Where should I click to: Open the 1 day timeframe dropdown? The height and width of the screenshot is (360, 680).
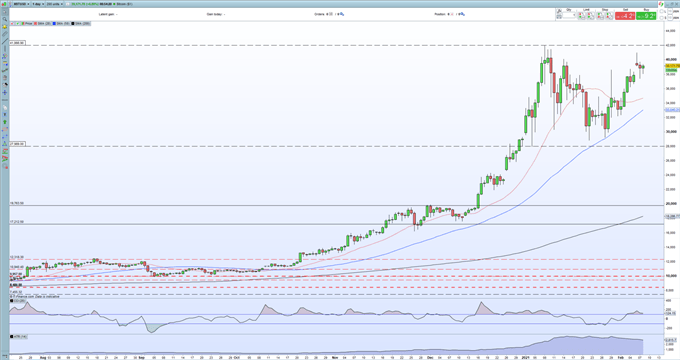tap(37, 4)
